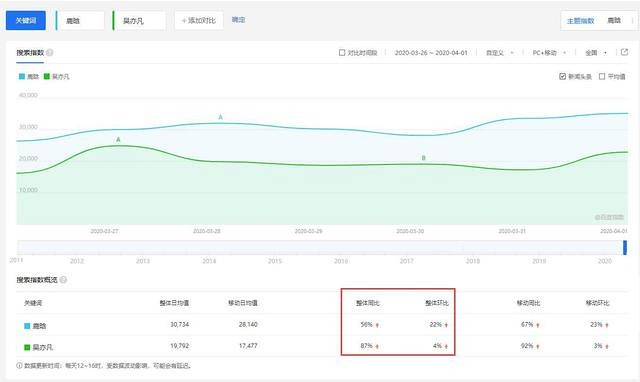Toggle the green 吴亦凡 legend swatch
This screenshot has height=382, width=640.
[47, 76]
